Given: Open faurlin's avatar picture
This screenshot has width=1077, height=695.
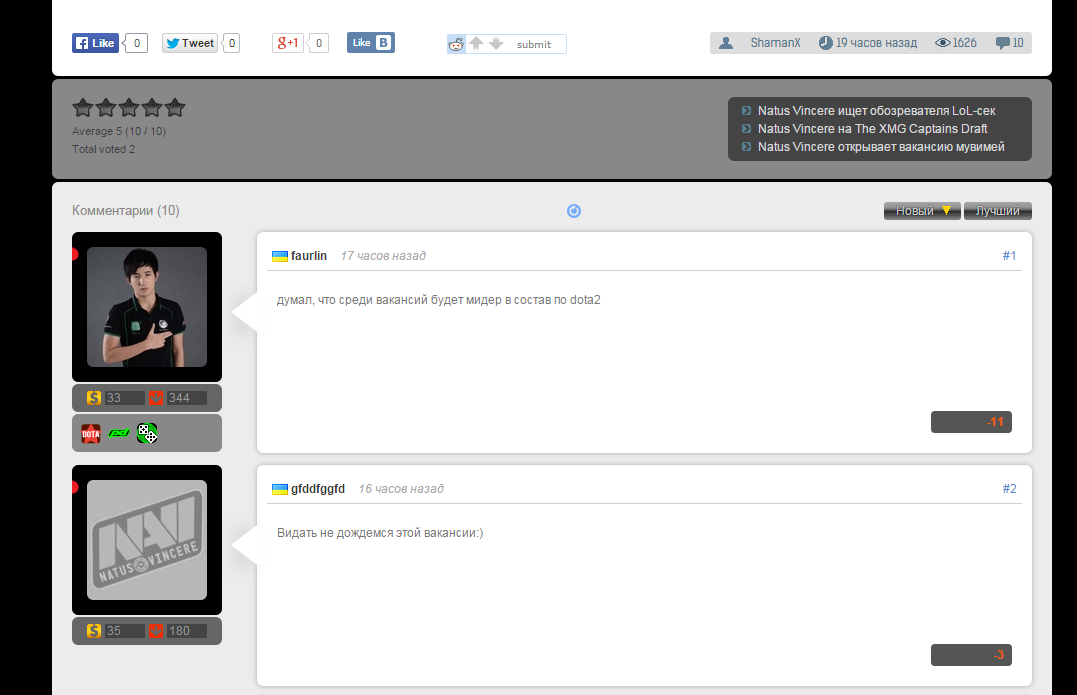Looking at the screenshot, I should pyautogui.click(x=147, y=307).
